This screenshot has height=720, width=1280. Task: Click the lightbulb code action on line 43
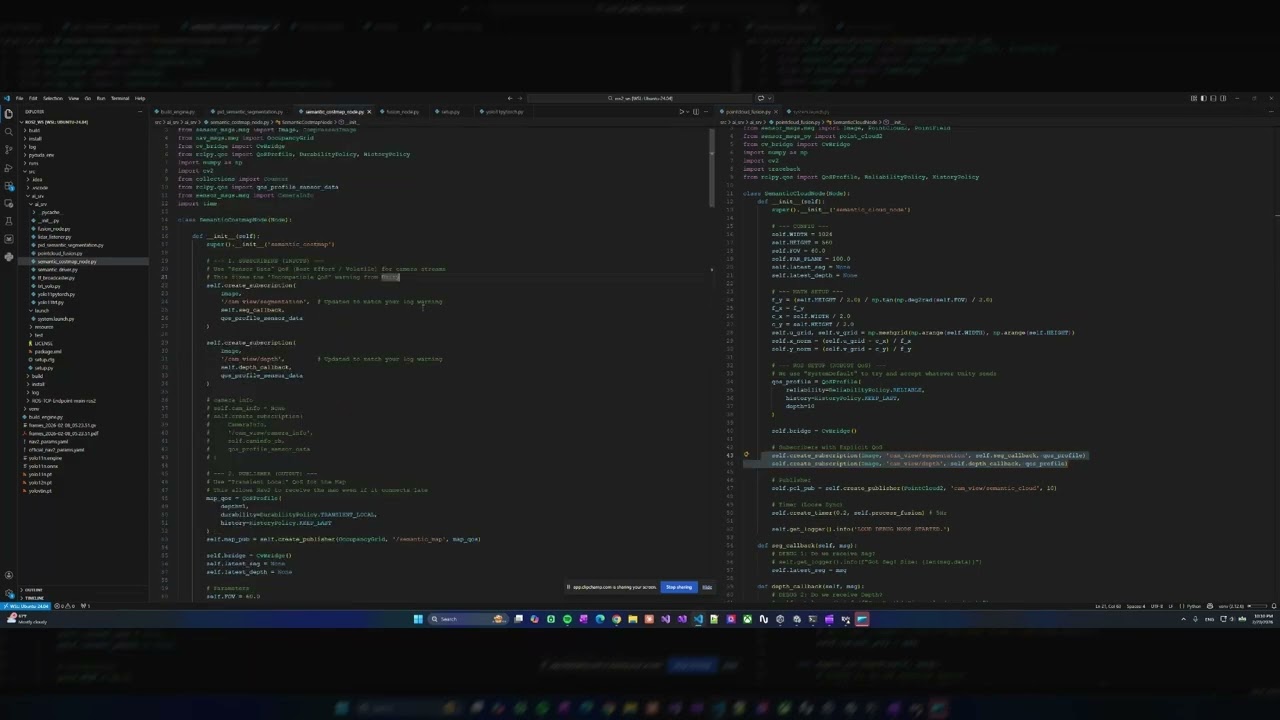point(746,455)
